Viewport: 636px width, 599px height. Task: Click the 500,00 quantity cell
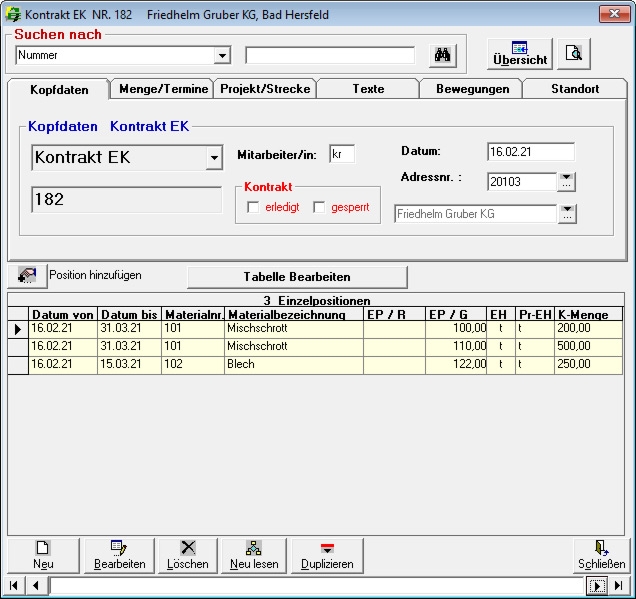pos(588,346)
